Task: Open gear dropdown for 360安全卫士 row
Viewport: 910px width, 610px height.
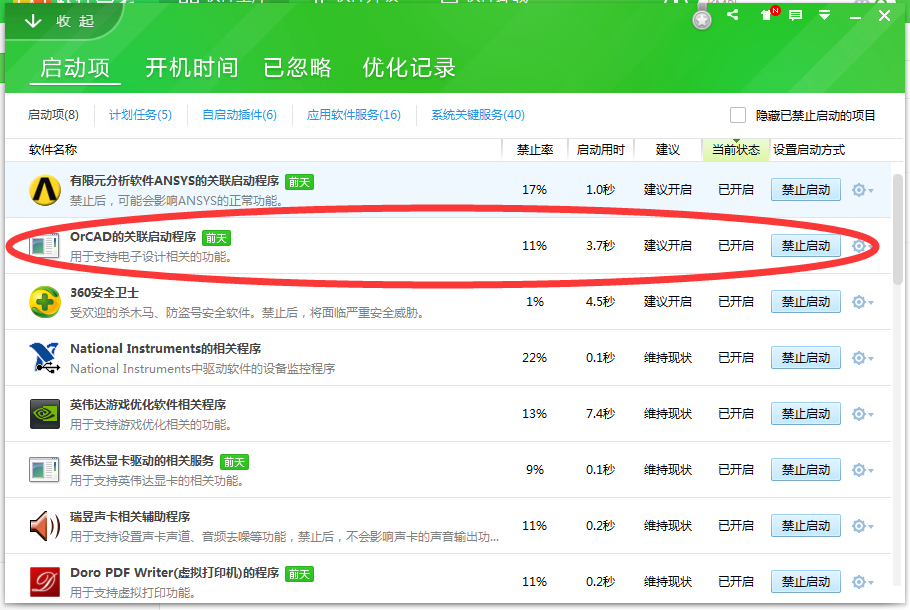Action: (x=862, y=302)
